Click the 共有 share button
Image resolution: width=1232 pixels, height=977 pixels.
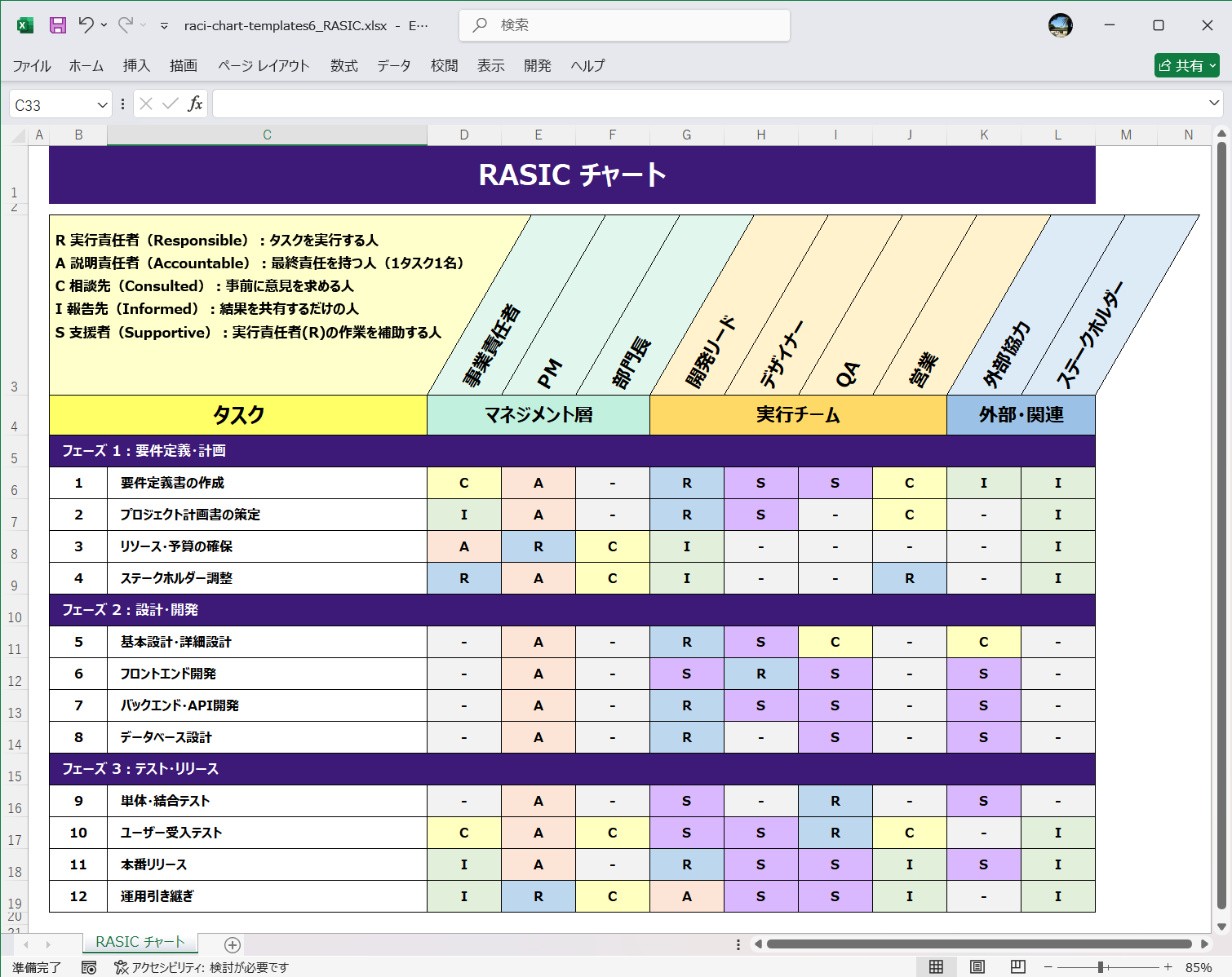(1187, 65)
